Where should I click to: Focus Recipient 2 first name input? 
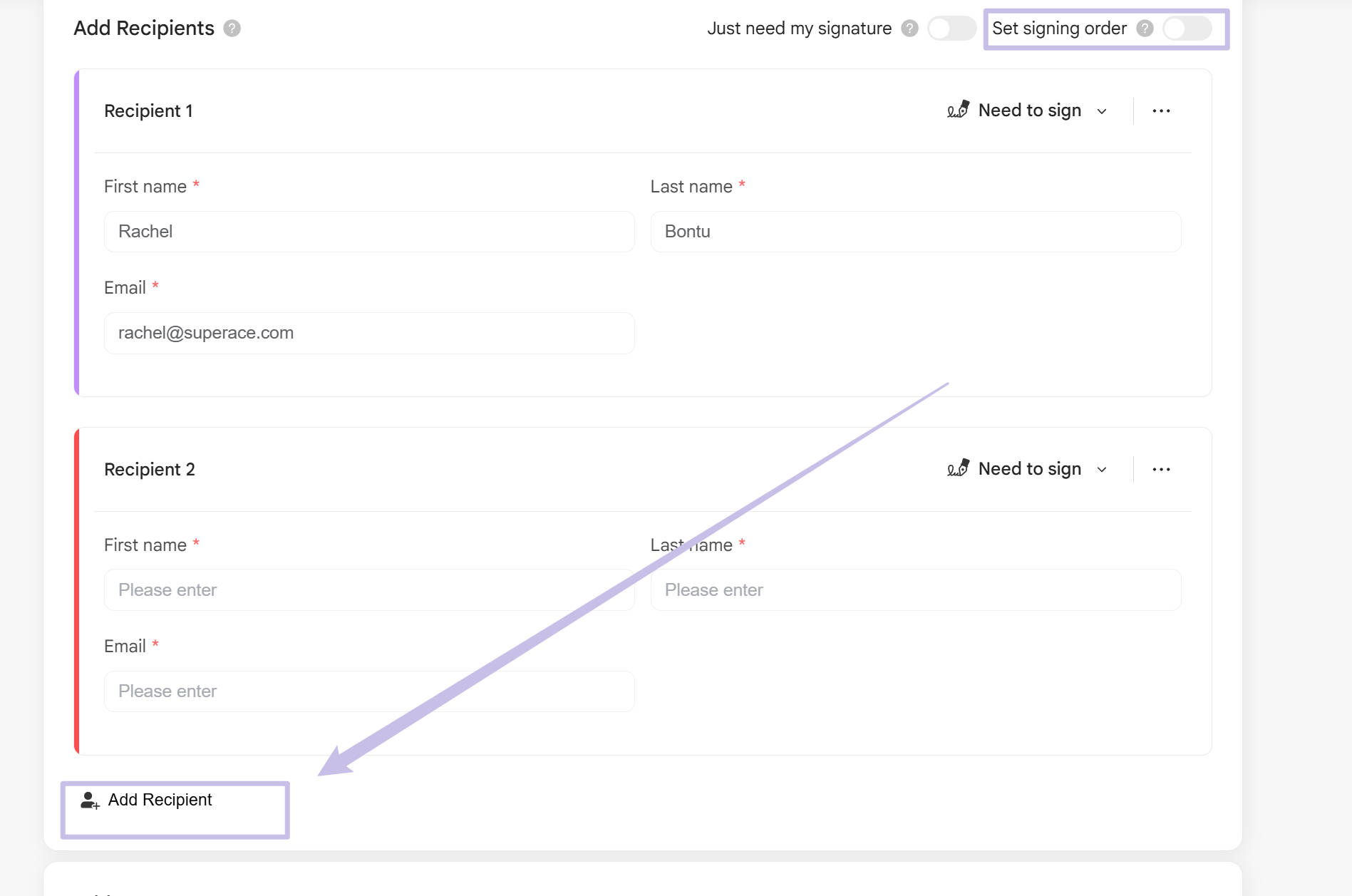click(369, 590)
